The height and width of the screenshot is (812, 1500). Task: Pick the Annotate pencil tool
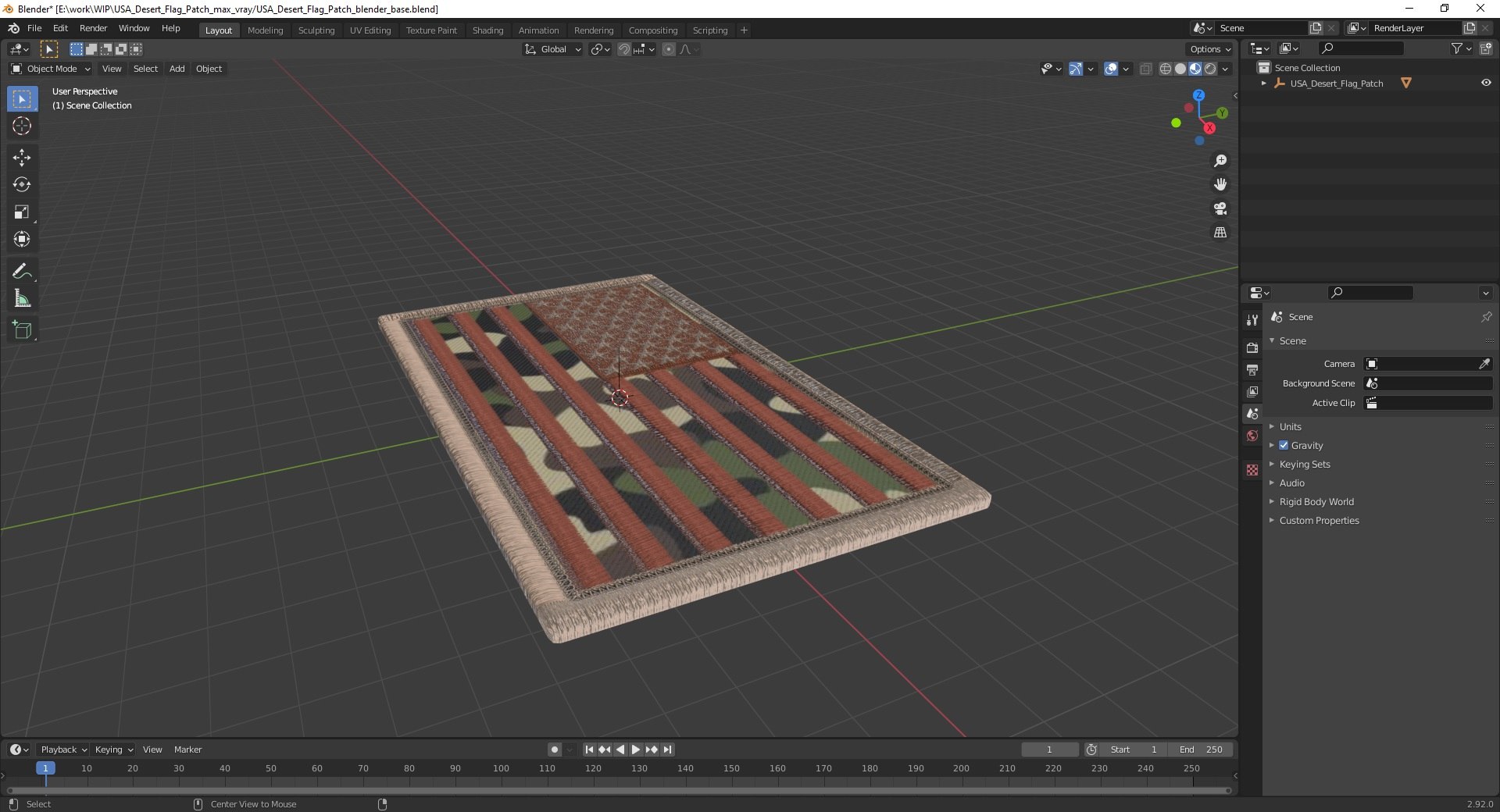[x=22, y=272]
